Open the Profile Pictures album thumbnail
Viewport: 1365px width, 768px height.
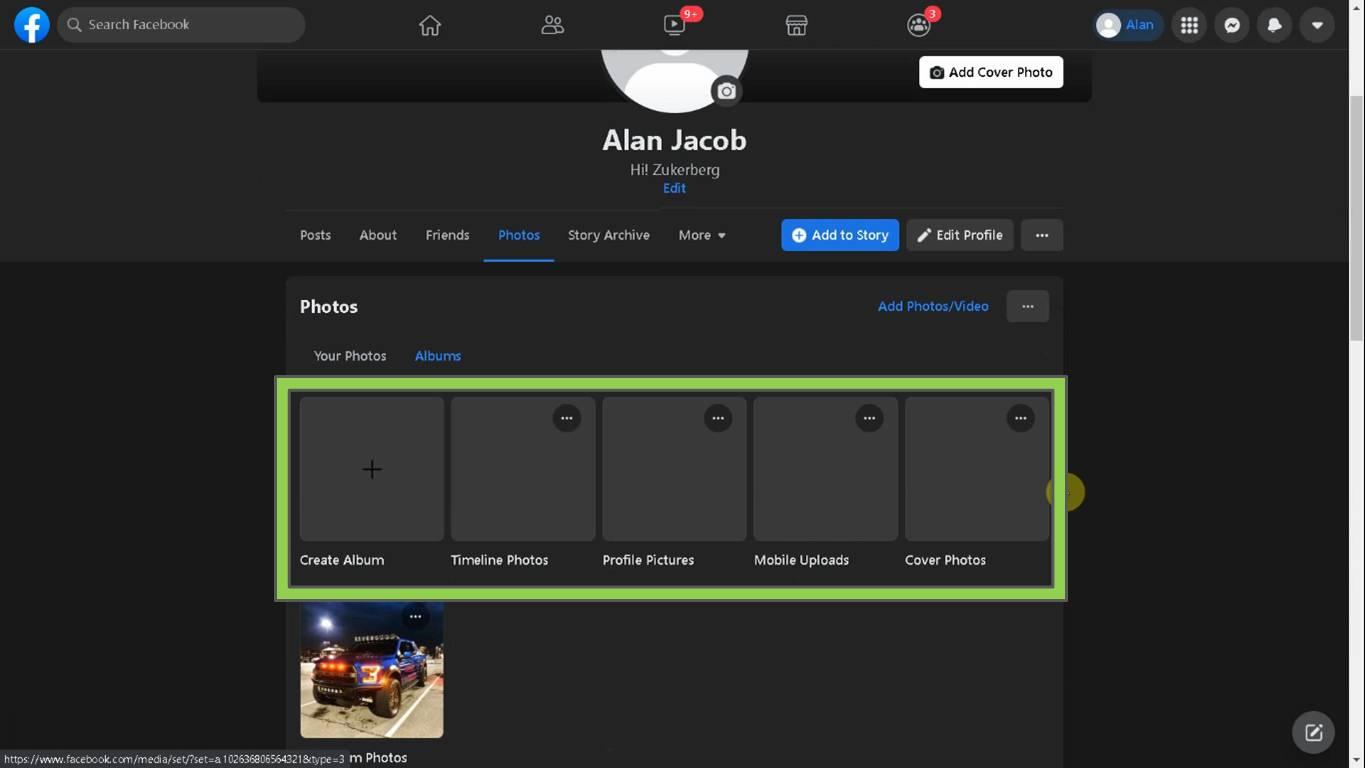[x=674, y=469]
